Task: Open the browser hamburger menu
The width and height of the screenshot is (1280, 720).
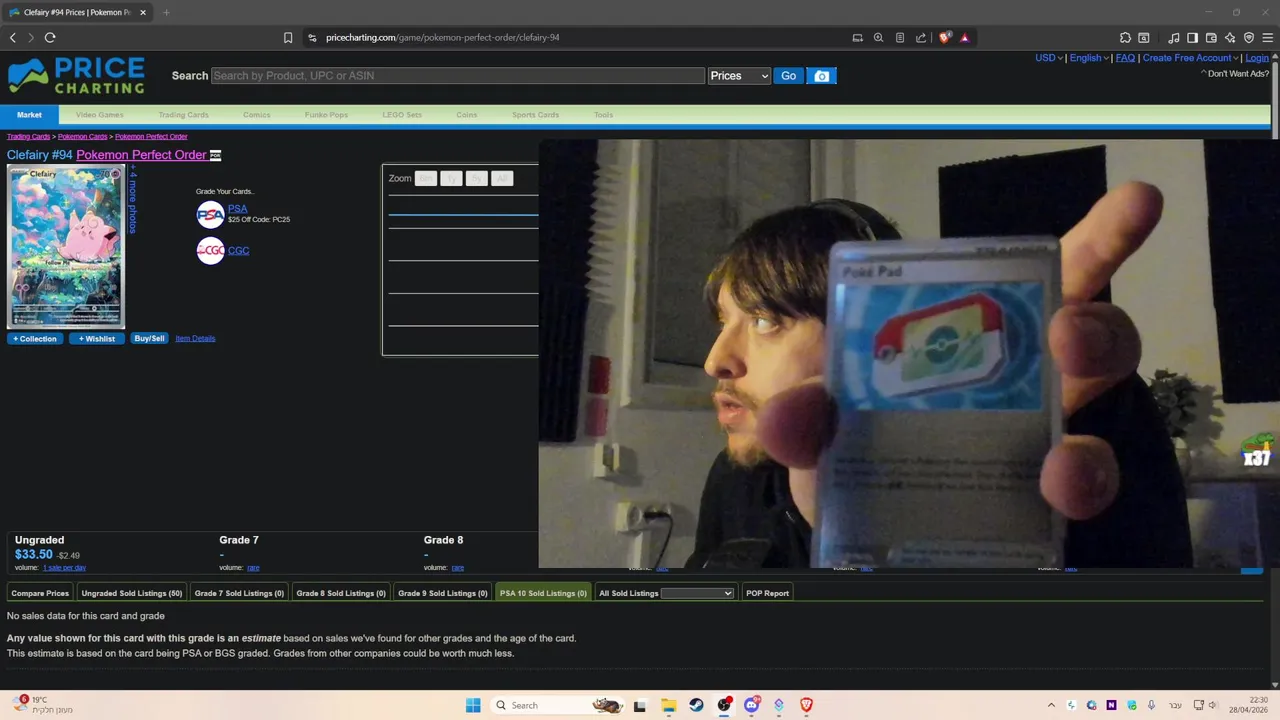Action: (x=1268, y=37)
